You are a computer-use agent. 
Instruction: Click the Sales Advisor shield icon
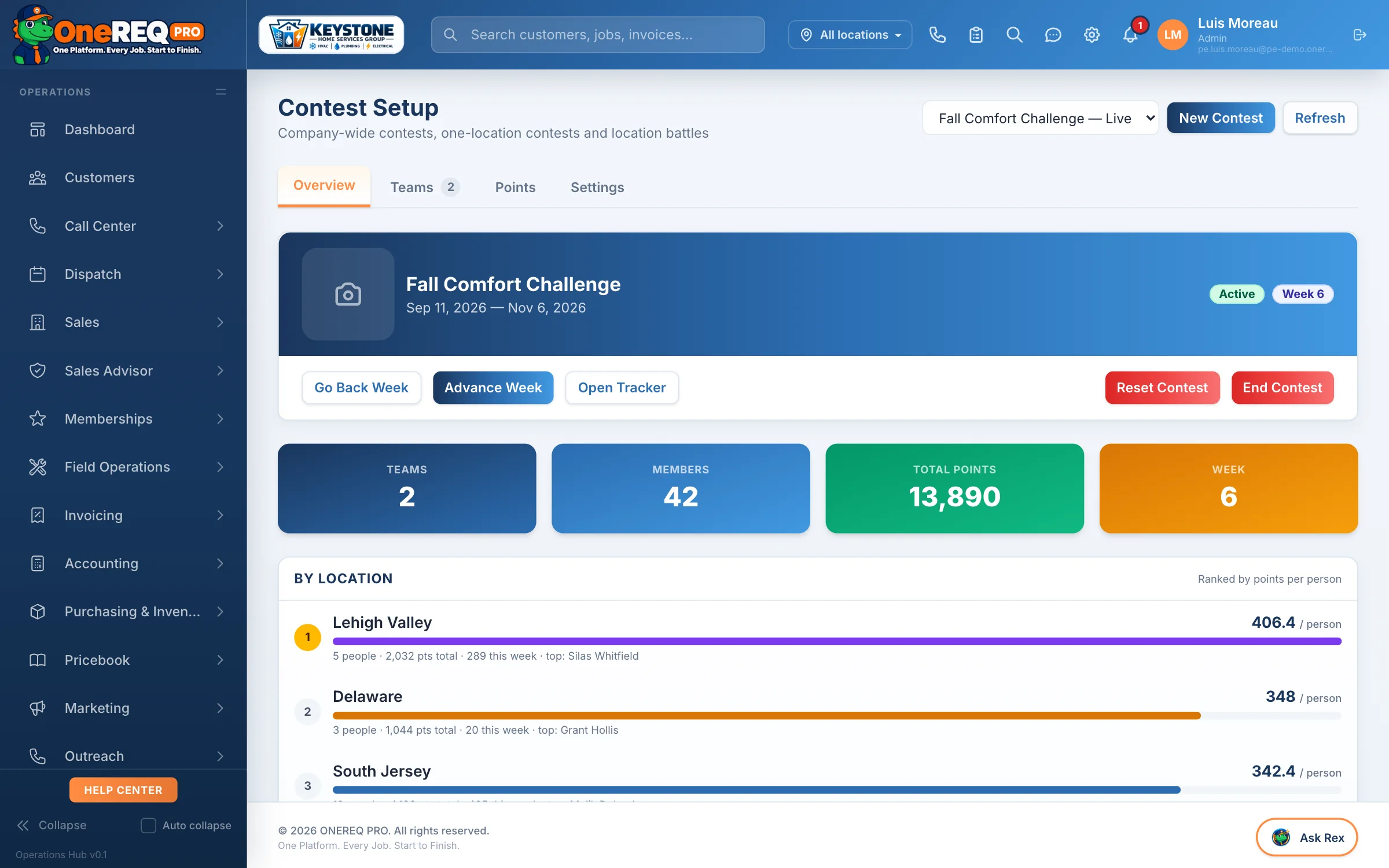pos(38,370)
